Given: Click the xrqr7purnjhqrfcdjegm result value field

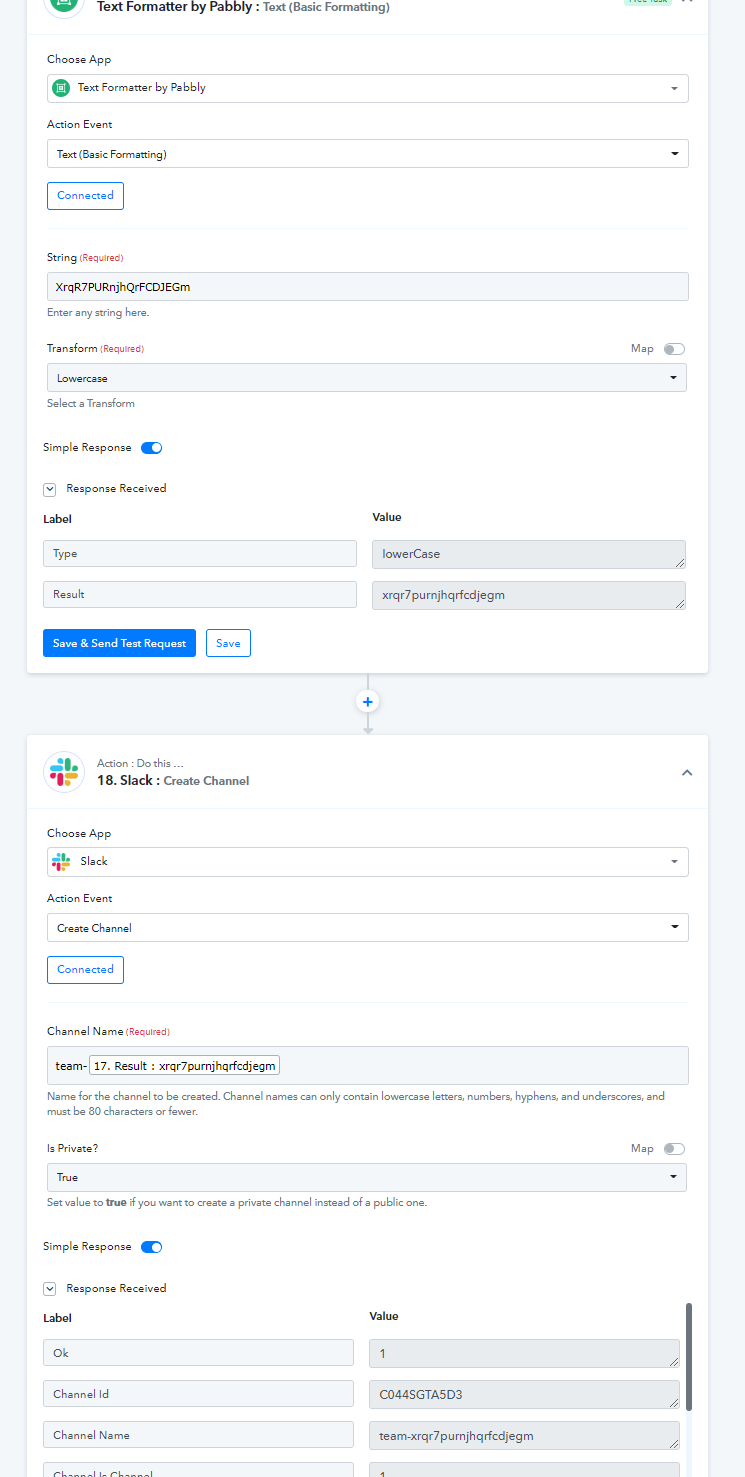Looking at the screenshot, I should 528,595.
